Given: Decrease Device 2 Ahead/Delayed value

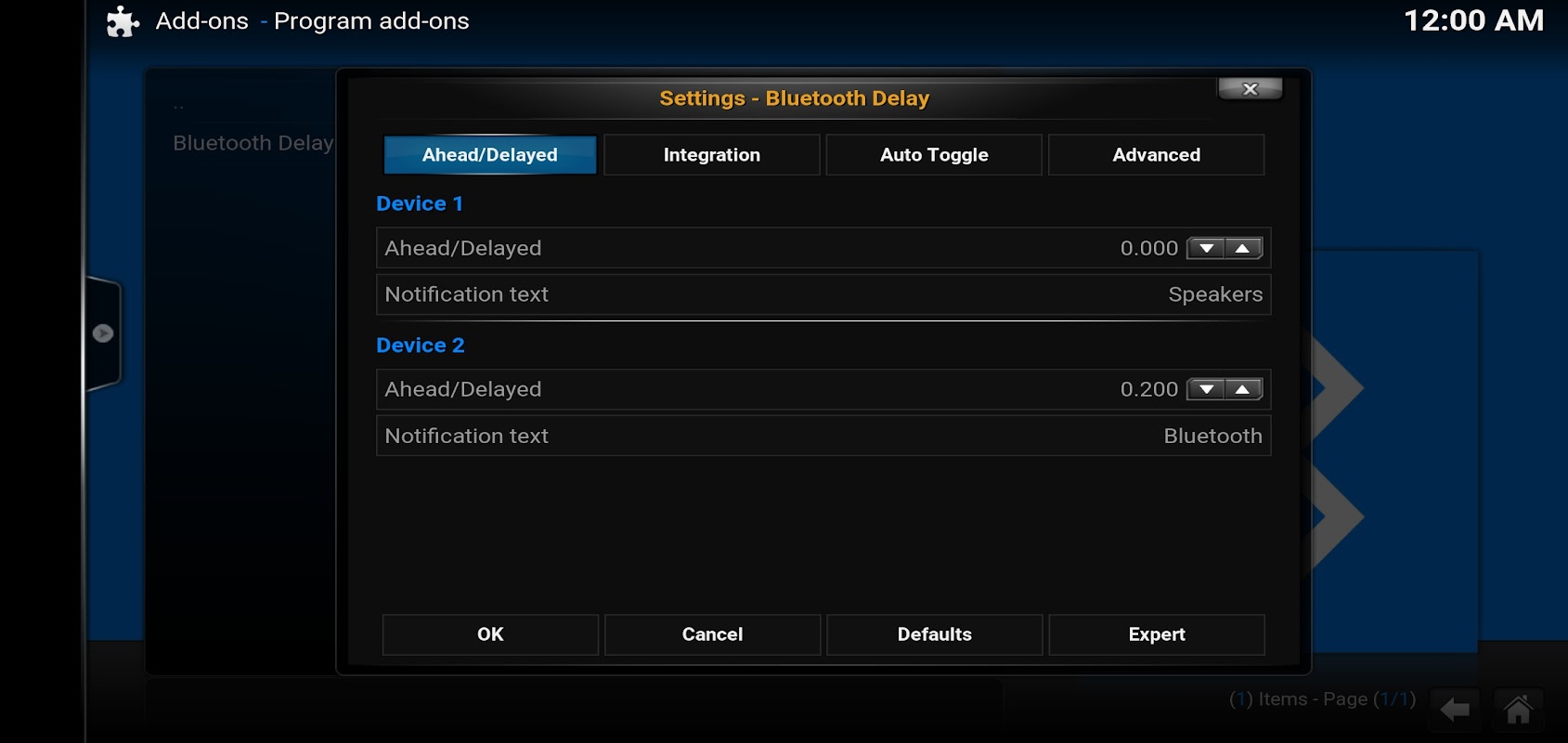Looking at the screenshot, I should pos(1206,390).
